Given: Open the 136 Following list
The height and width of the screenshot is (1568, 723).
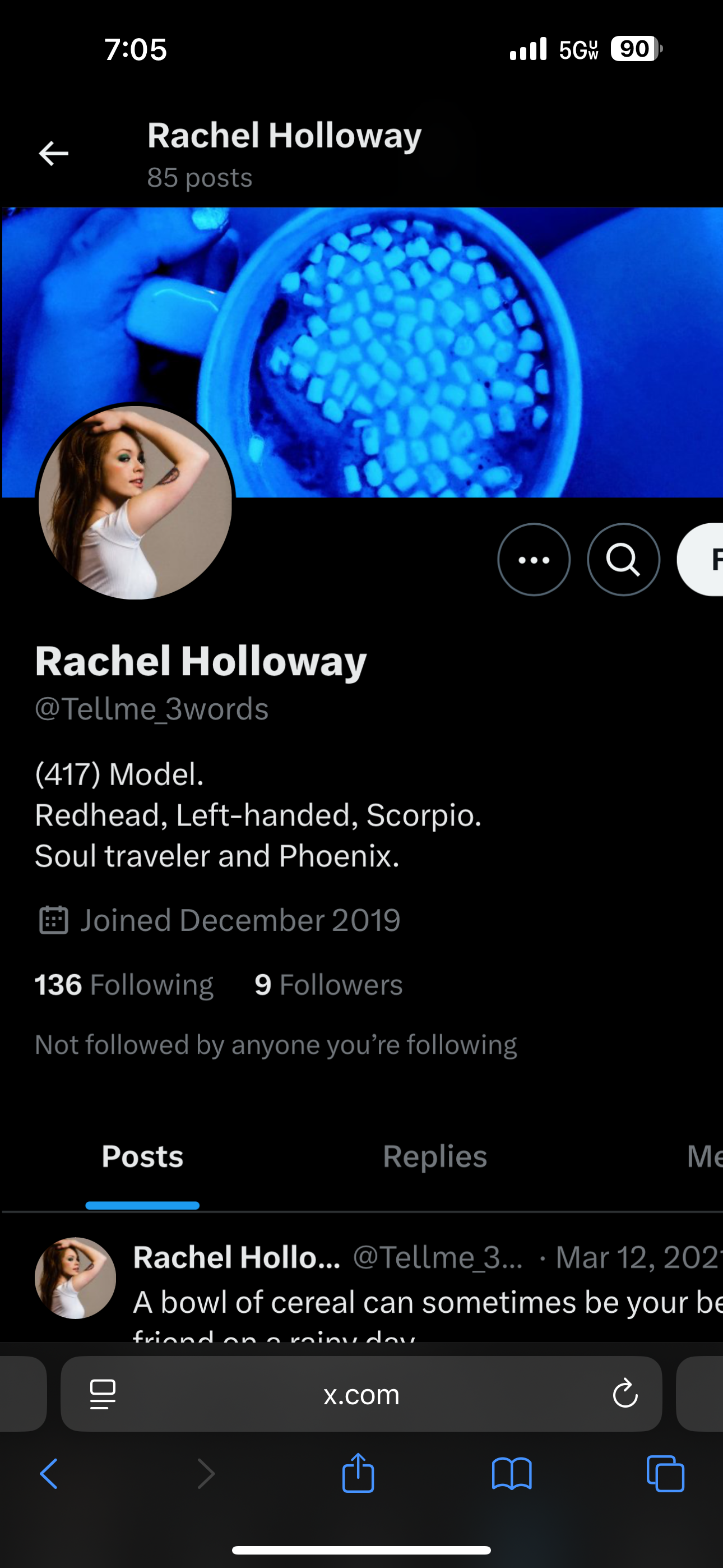Looking at the screenshot, I should point(124,985).
